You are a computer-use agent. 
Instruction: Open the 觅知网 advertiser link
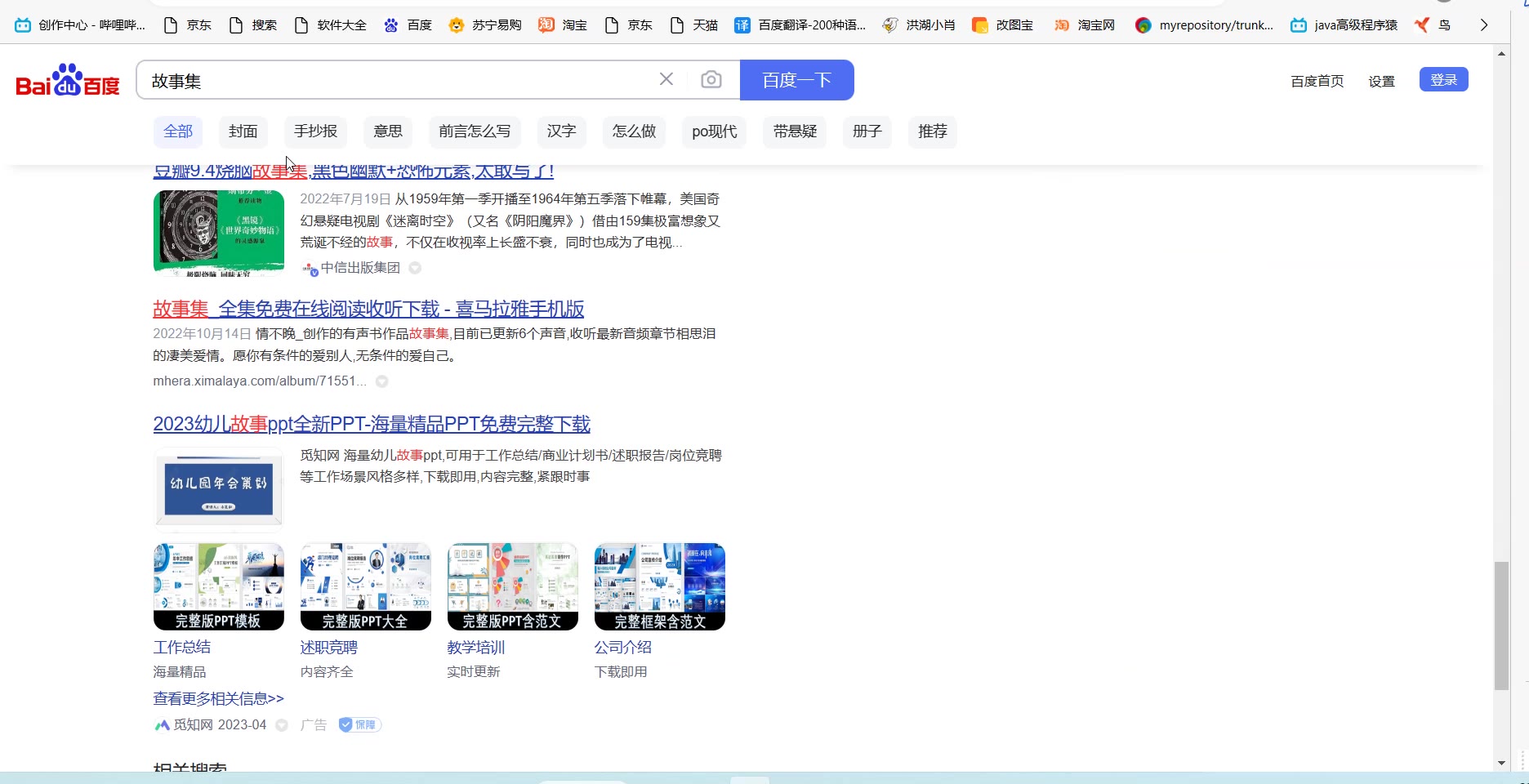click(211, 725)
